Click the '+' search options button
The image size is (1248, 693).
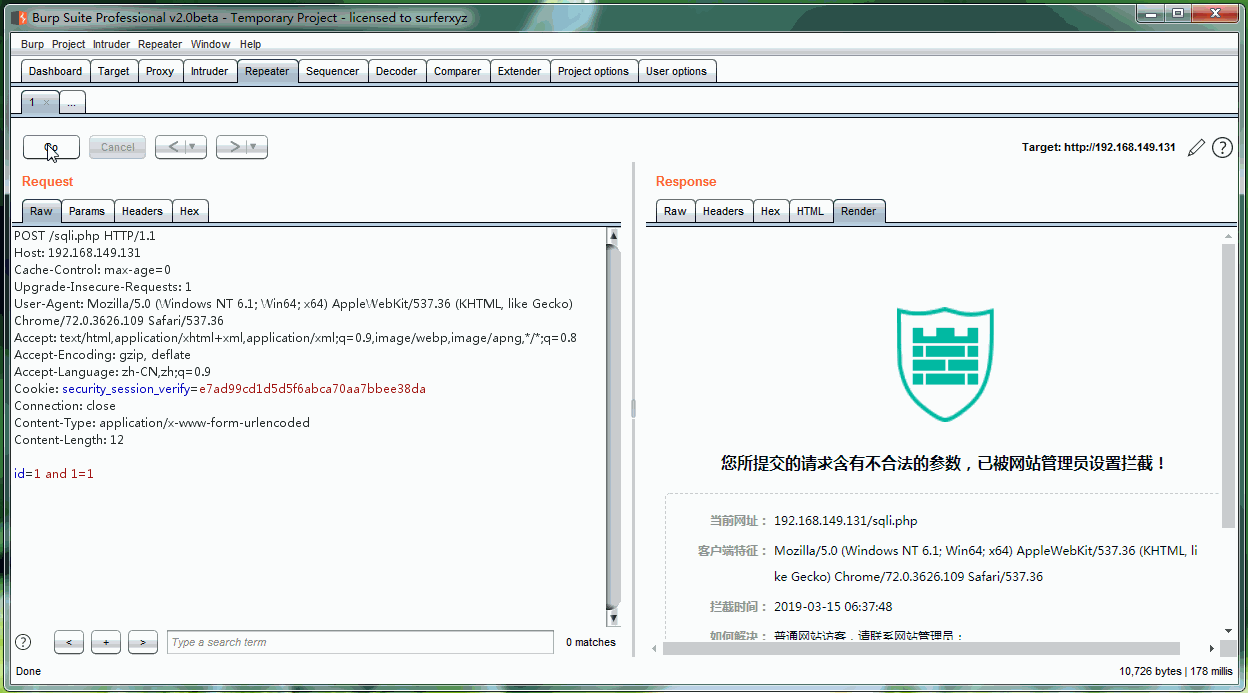pos(106,642)
